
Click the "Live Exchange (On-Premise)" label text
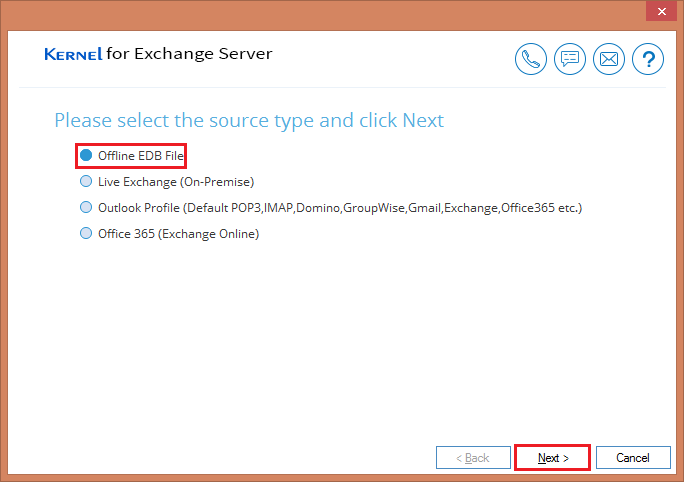pyautogui.click(x=176, y=182)
